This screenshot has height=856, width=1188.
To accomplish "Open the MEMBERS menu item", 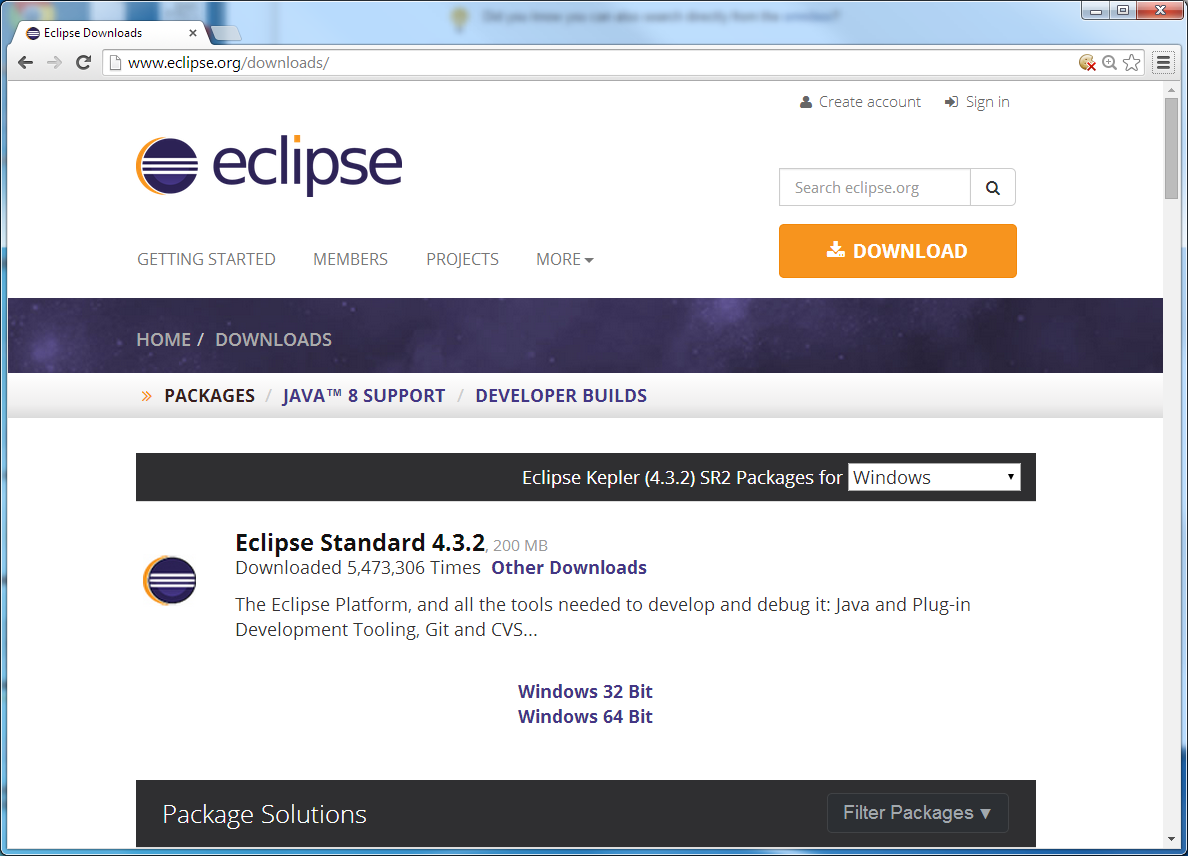I will click(x=350, y=259).
